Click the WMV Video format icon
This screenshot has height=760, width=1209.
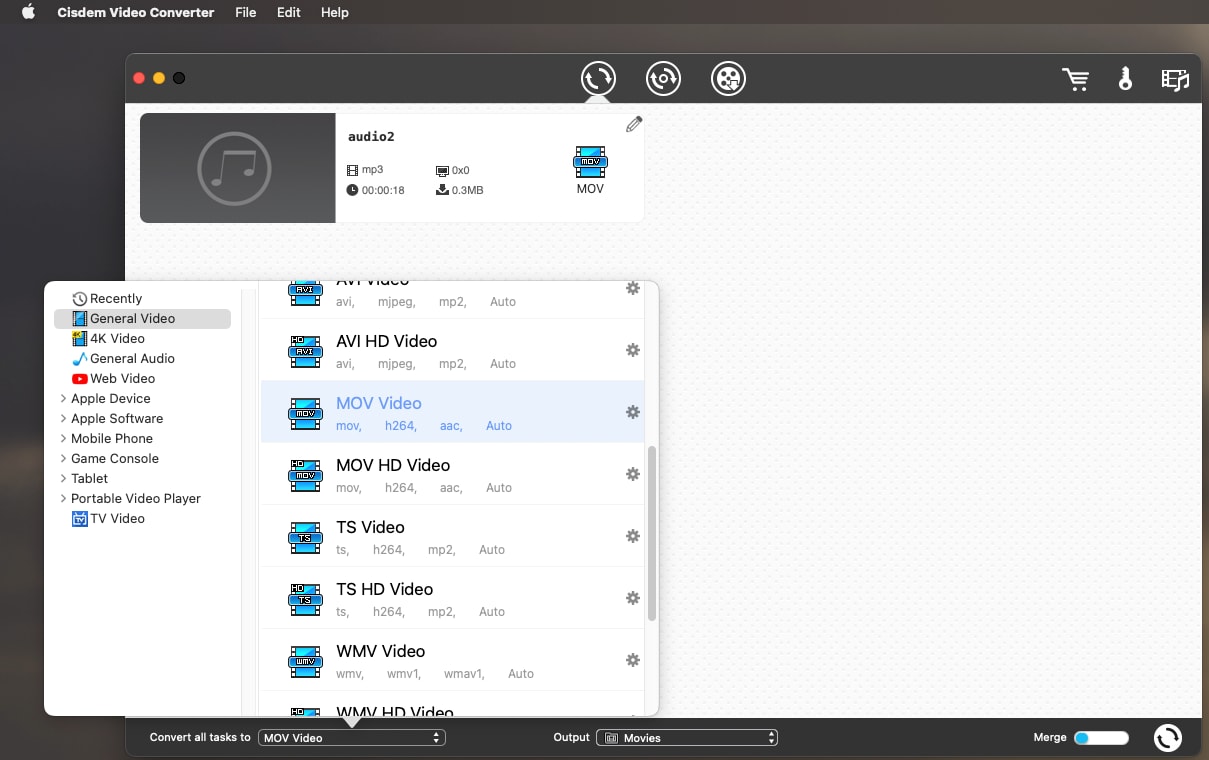[x=305, y=661]
